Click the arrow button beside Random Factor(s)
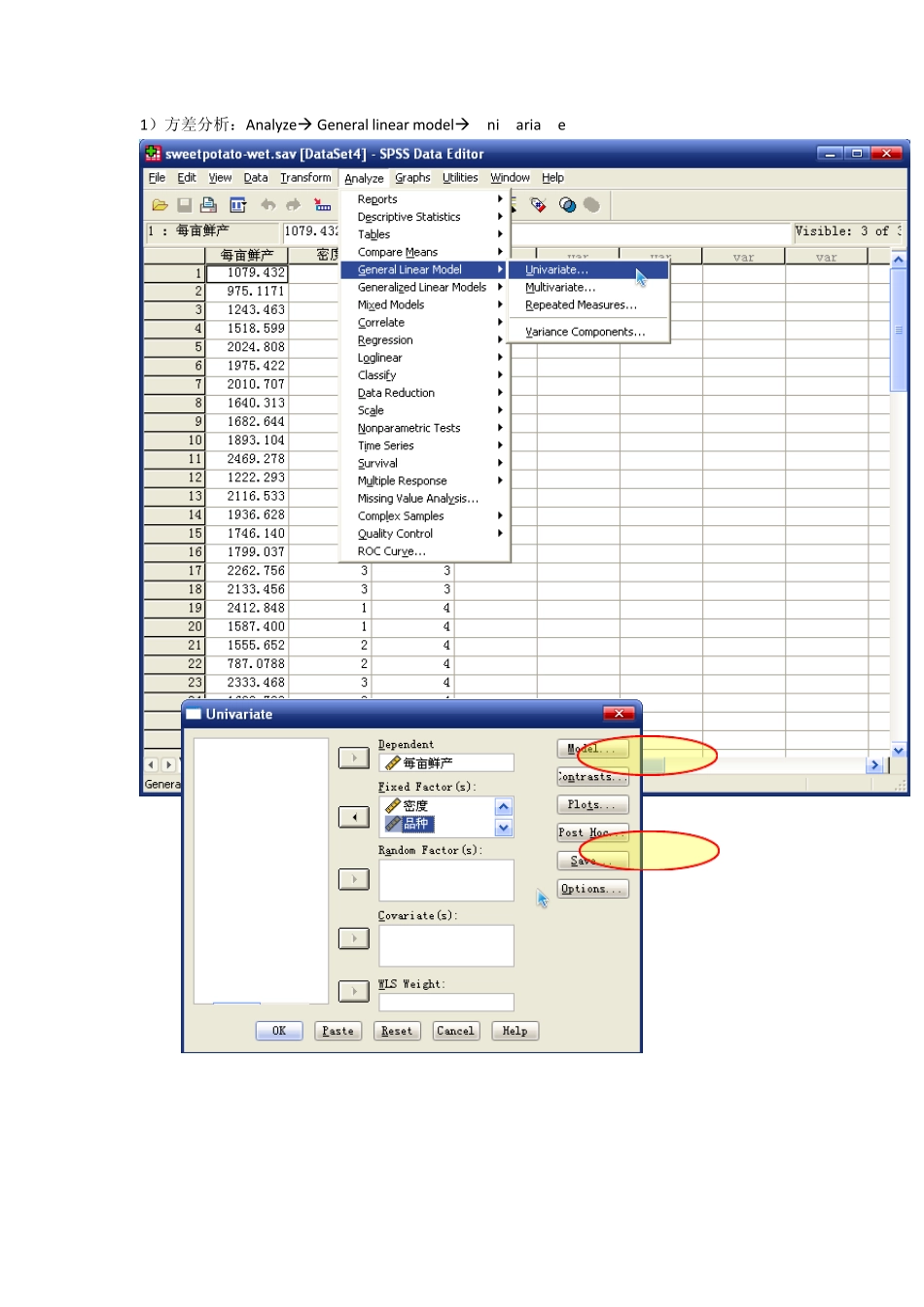The height and width of the screenshot is (1307, 924). point(354,879)
